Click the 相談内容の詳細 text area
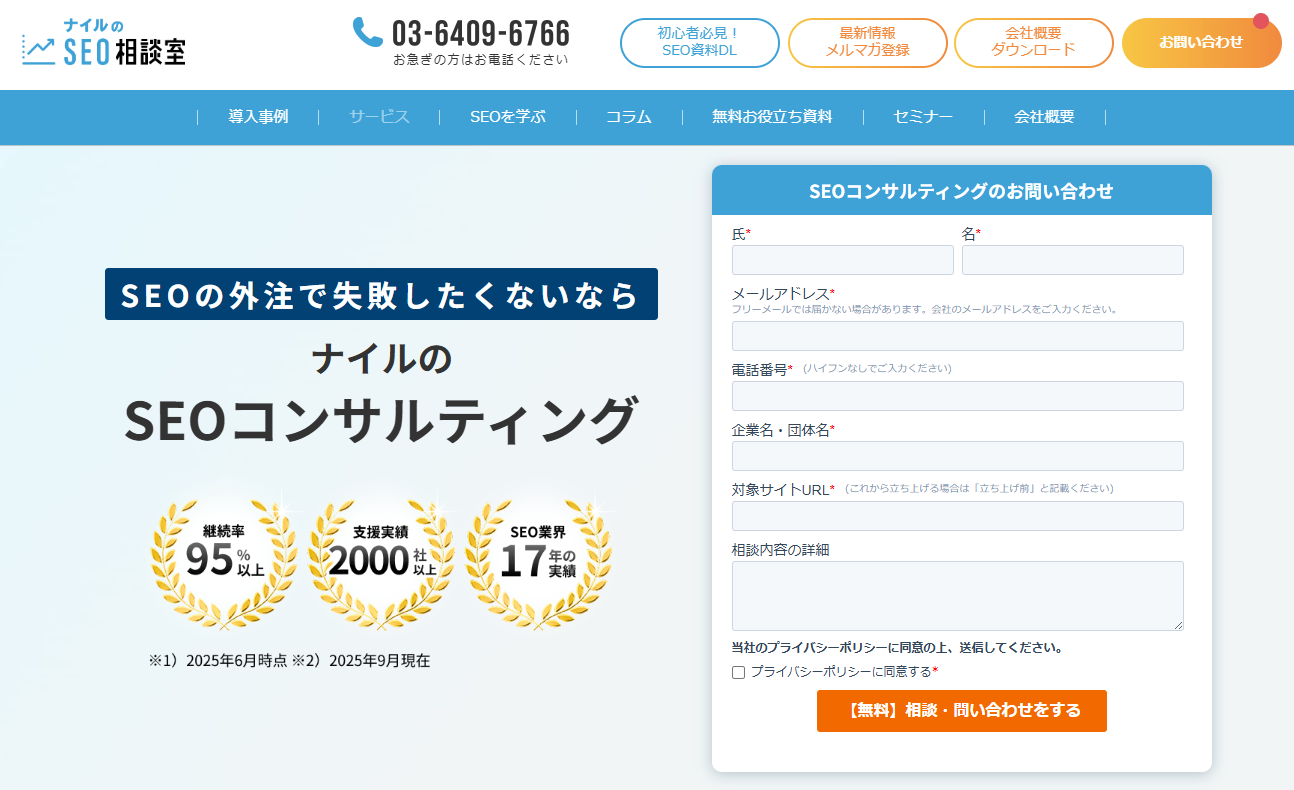 [x=957, y=595]
